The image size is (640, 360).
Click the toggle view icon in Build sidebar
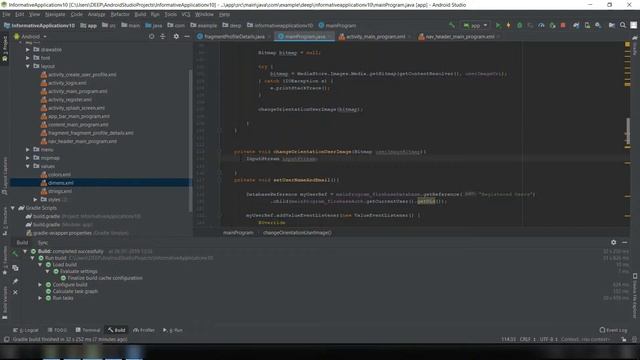click(15, 268)
